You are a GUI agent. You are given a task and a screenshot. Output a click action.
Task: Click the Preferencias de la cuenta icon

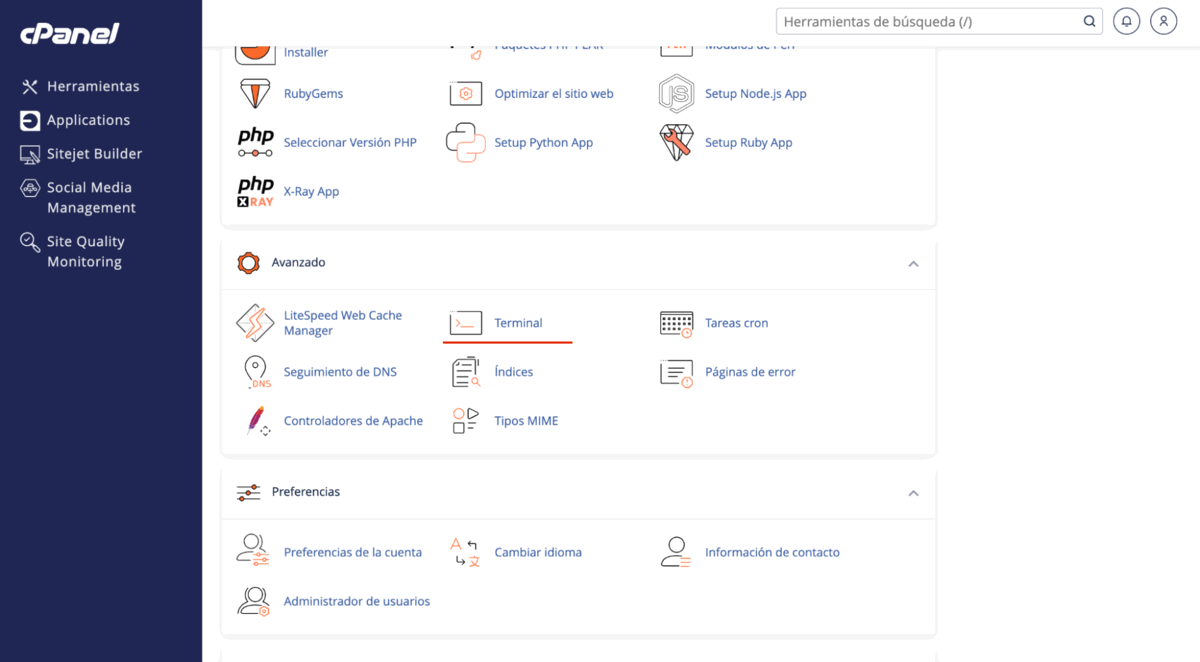(254, 551)
